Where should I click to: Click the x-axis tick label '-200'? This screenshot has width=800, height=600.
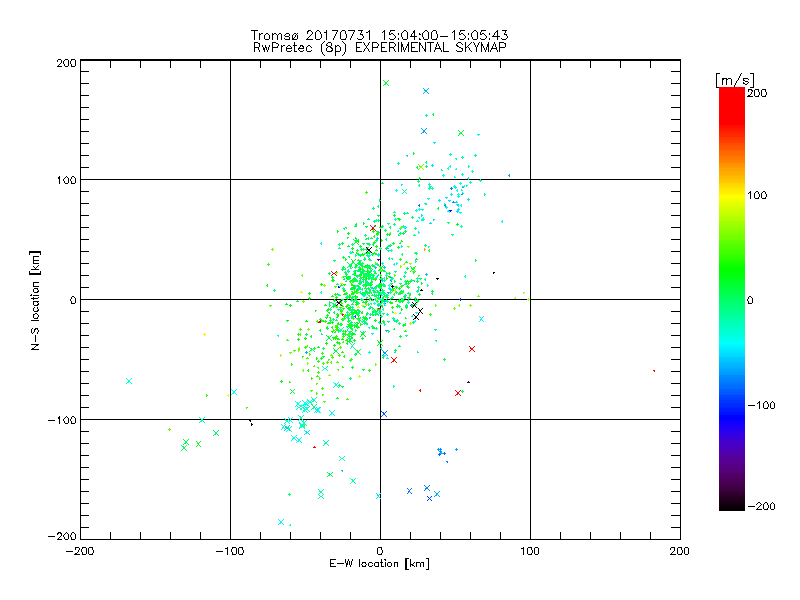tap(80, 551)
